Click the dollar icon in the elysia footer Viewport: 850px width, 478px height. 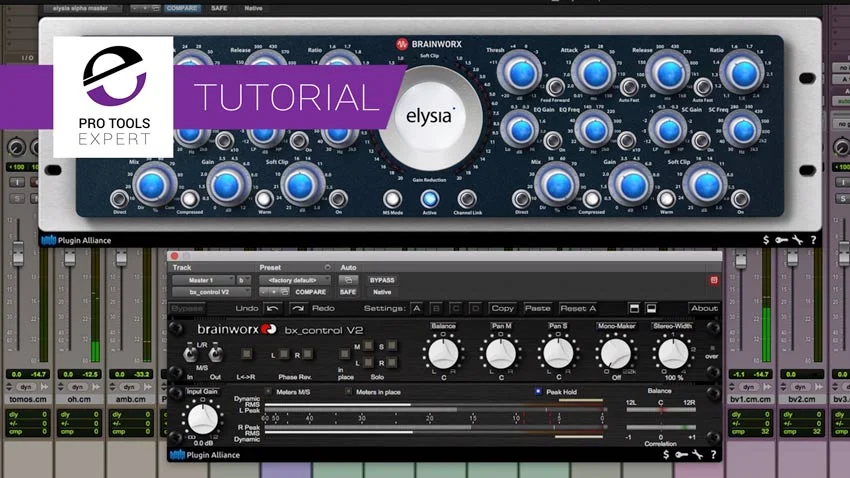765,240
